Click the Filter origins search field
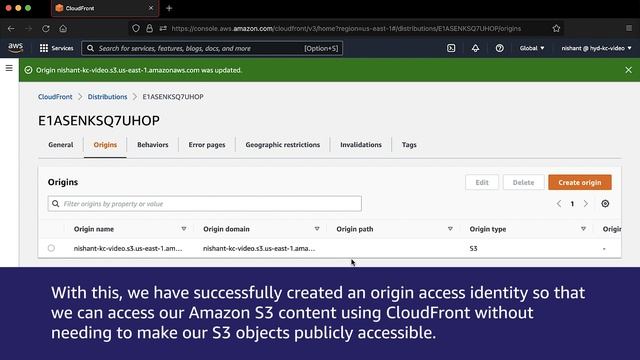Screen dimensions: 640x360 [x=204, y=204]
